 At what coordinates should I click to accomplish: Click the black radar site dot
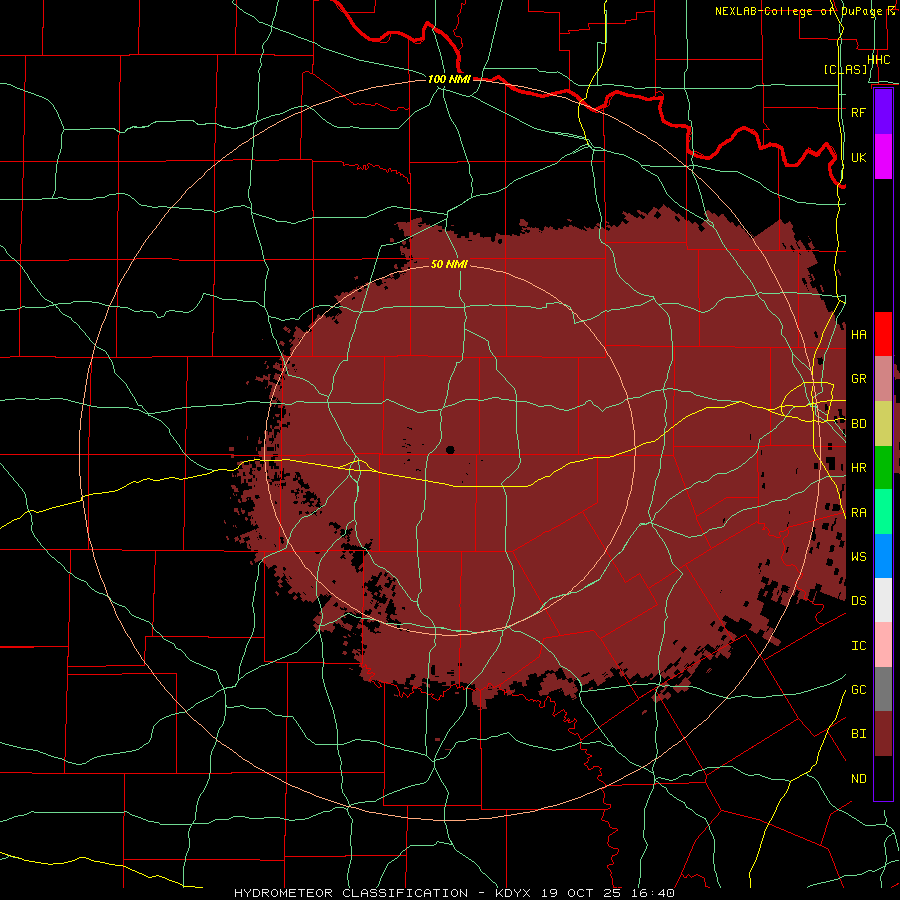tap(450, 449)
